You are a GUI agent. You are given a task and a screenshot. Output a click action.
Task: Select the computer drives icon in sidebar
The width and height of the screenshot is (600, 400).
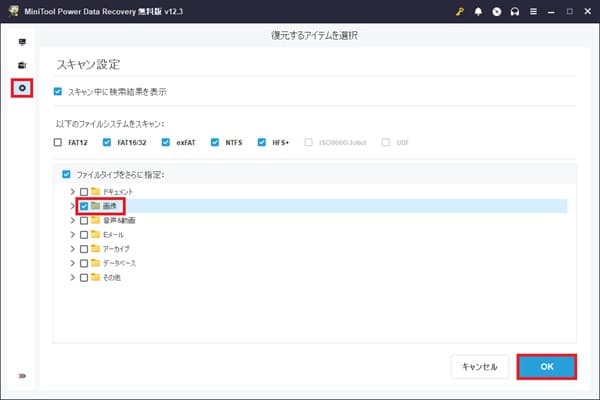pos(22,42)
